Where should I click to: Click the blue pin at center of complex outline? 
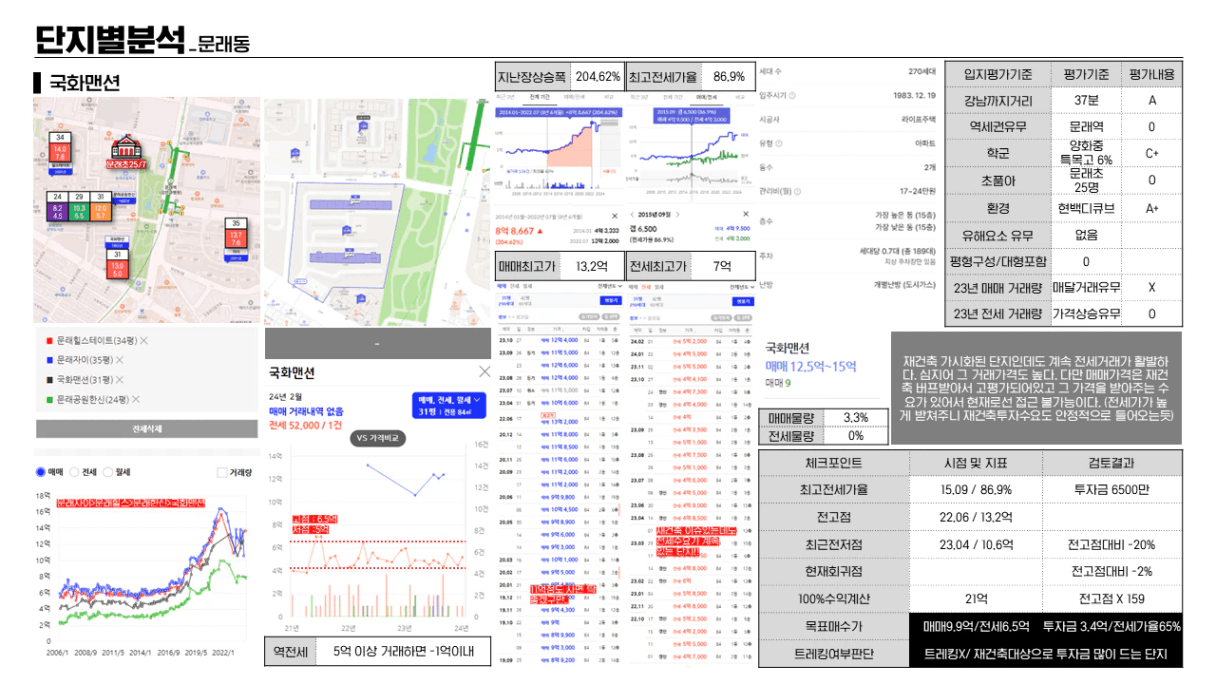pos(346,230)
